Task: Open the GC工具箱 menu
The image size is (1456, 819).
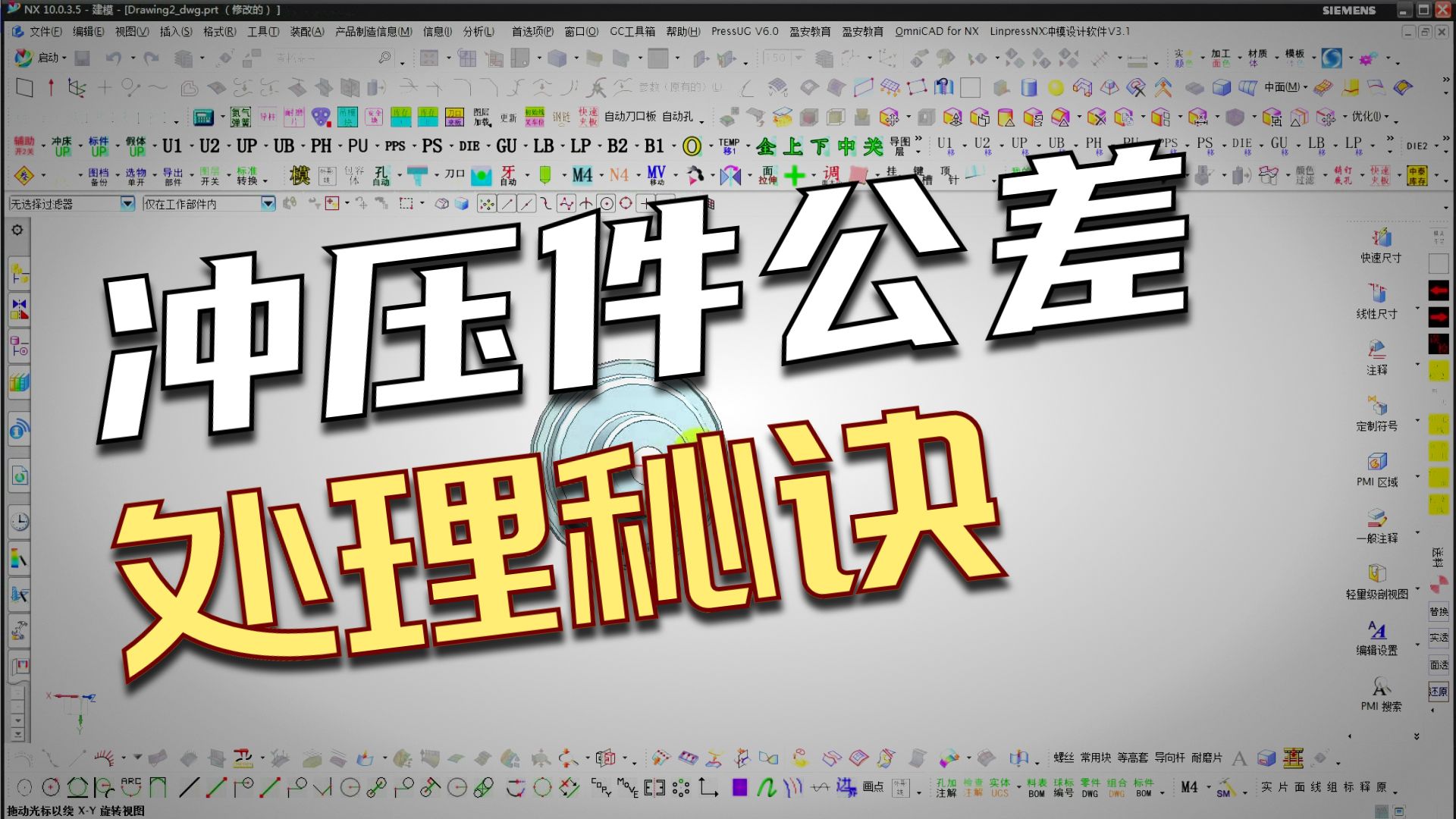Action: [632, 31]
